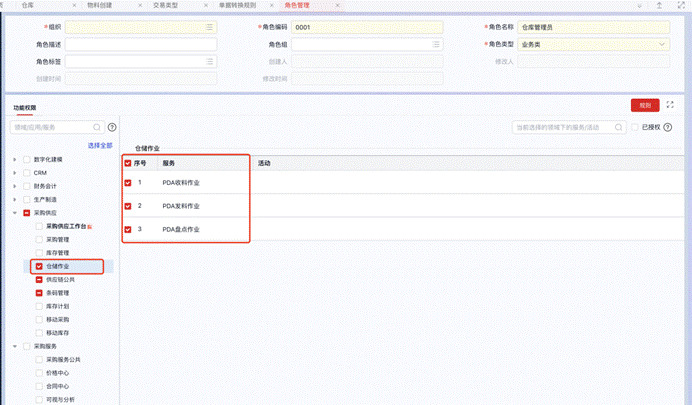Click the help icon beside the left search box

(x=112, y=128)
